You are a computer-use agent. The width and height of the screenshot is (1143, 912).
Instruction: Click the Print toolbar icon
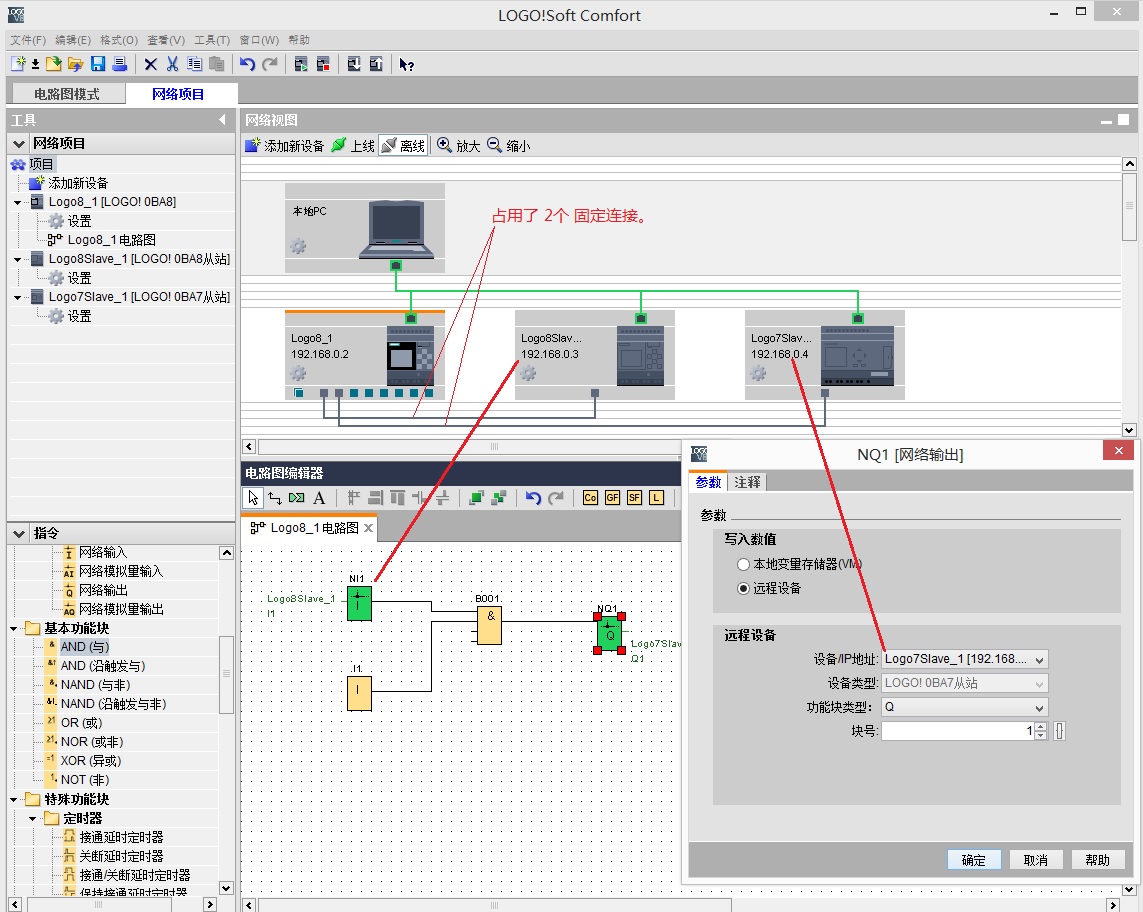(120, 64)
